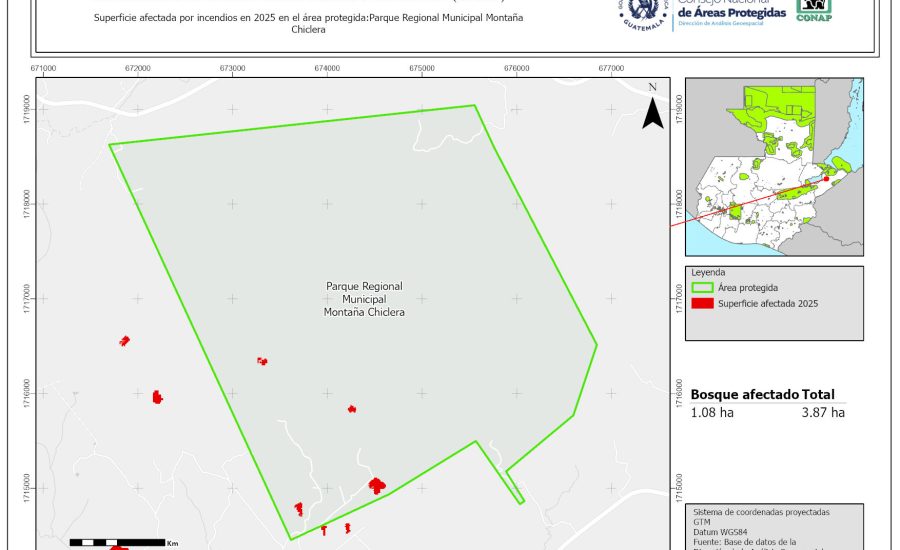Select the largest red burned area patch
900x550 pixels.
[377, 485]
